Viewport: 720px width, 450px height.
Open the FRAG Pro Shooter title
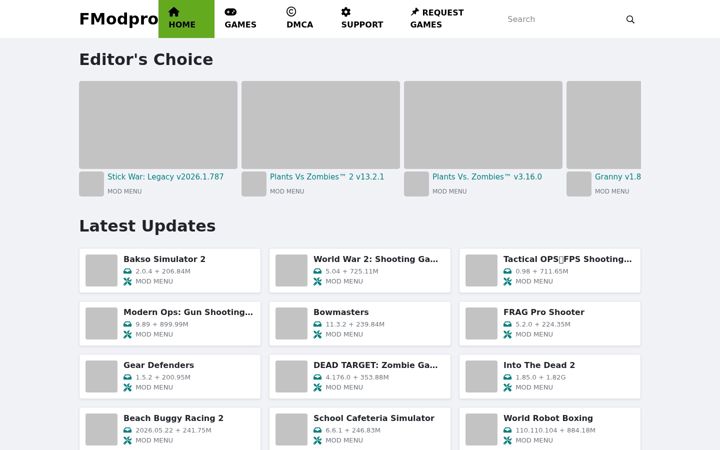point(544,312)
